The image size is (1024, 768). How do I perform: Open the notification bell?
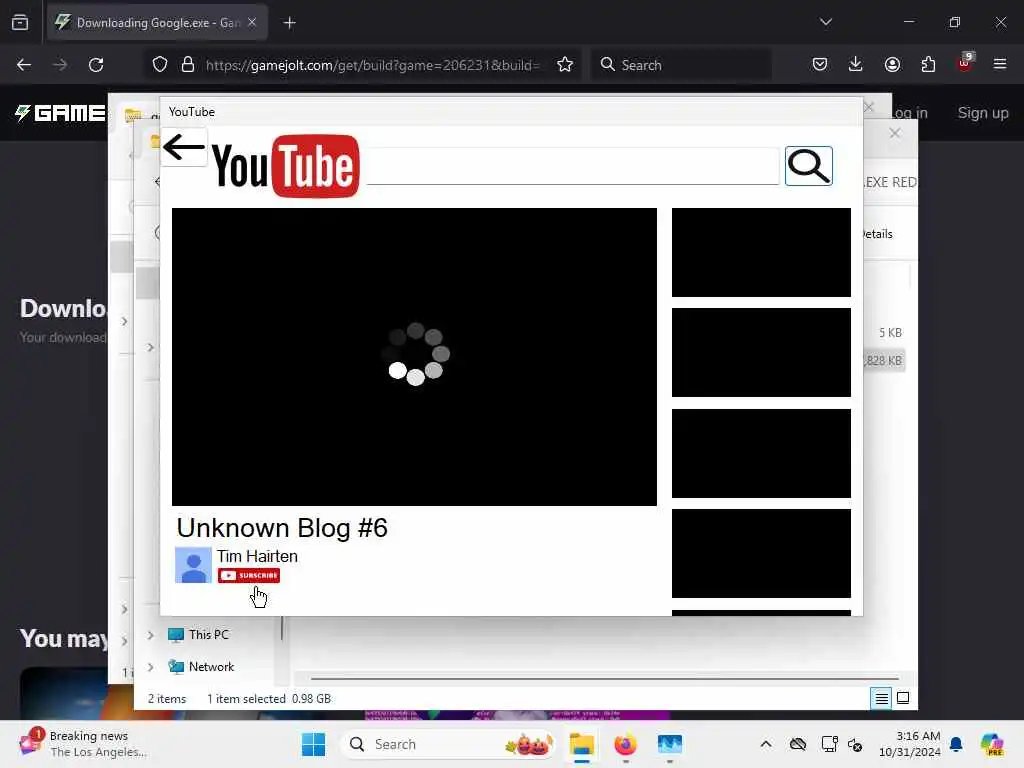956,744
